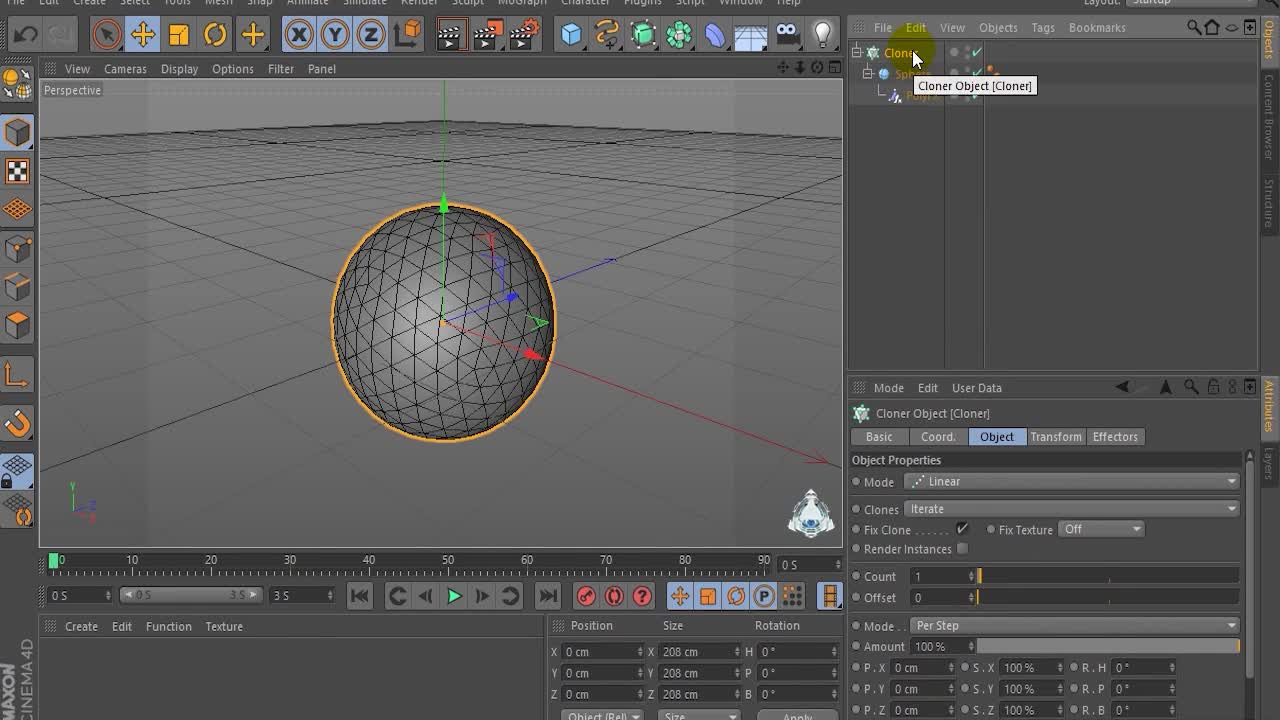Open viewport View menu

coord(77,69)
